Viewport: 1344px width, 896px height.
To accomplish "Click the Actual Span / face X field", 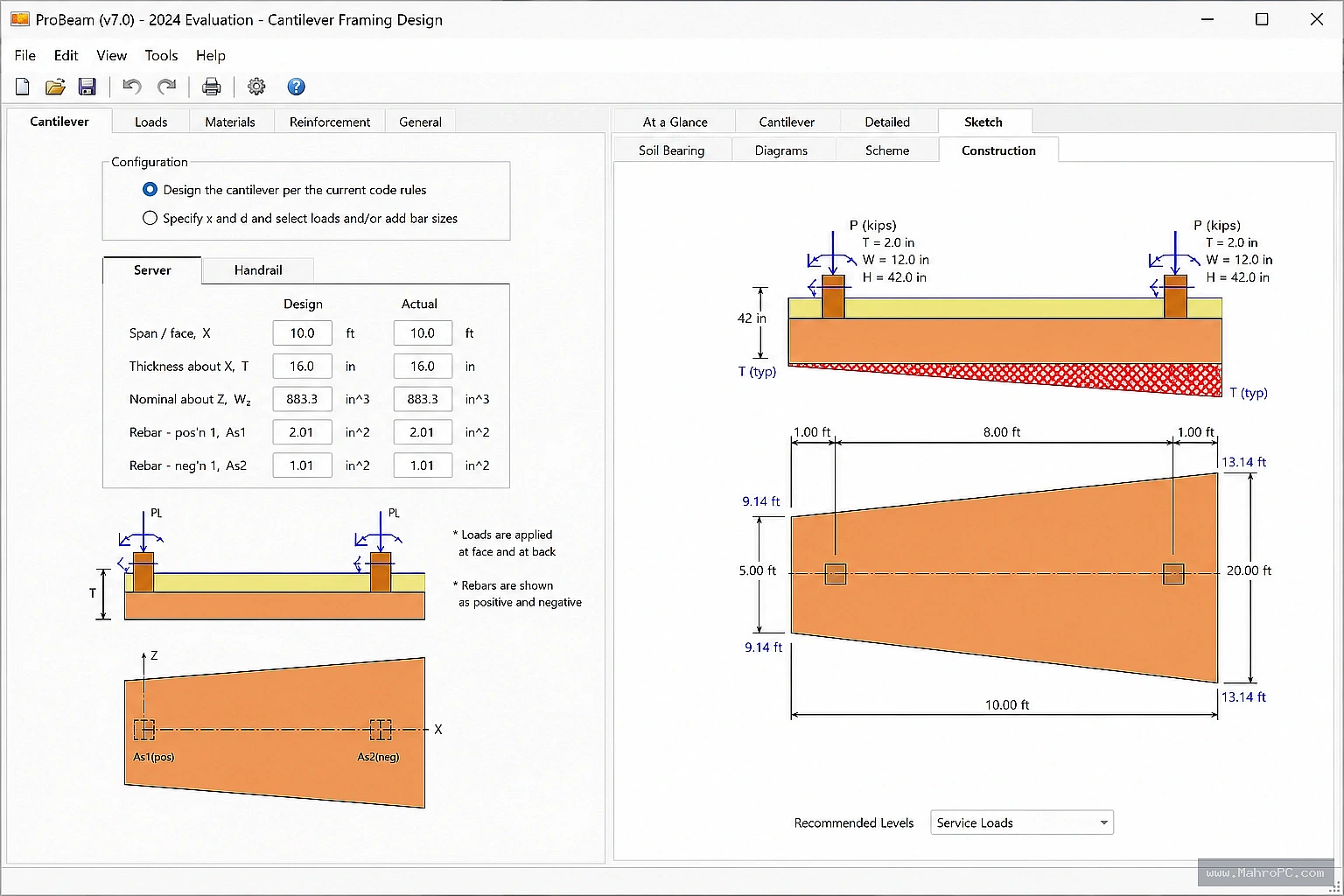I will click(x=423, y=333).
